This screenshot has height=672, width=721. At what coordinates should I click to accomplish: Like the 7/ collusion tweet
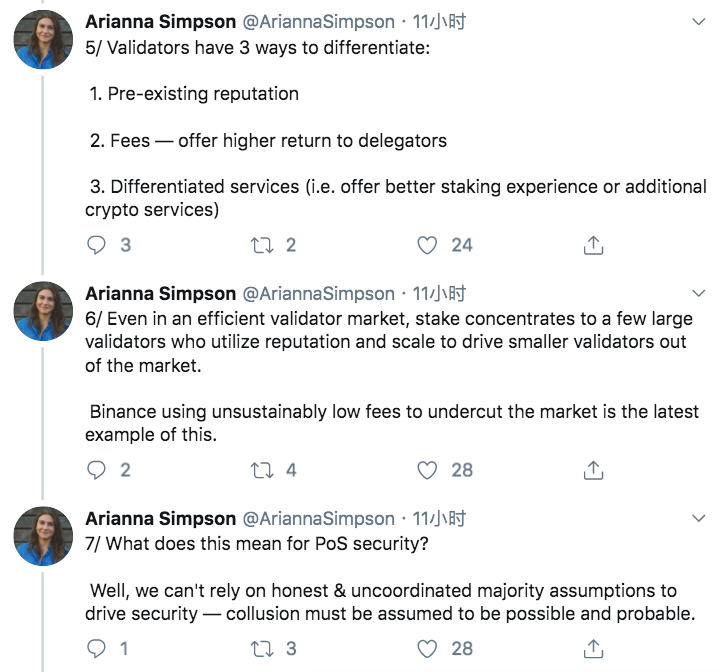pos(427,649)
